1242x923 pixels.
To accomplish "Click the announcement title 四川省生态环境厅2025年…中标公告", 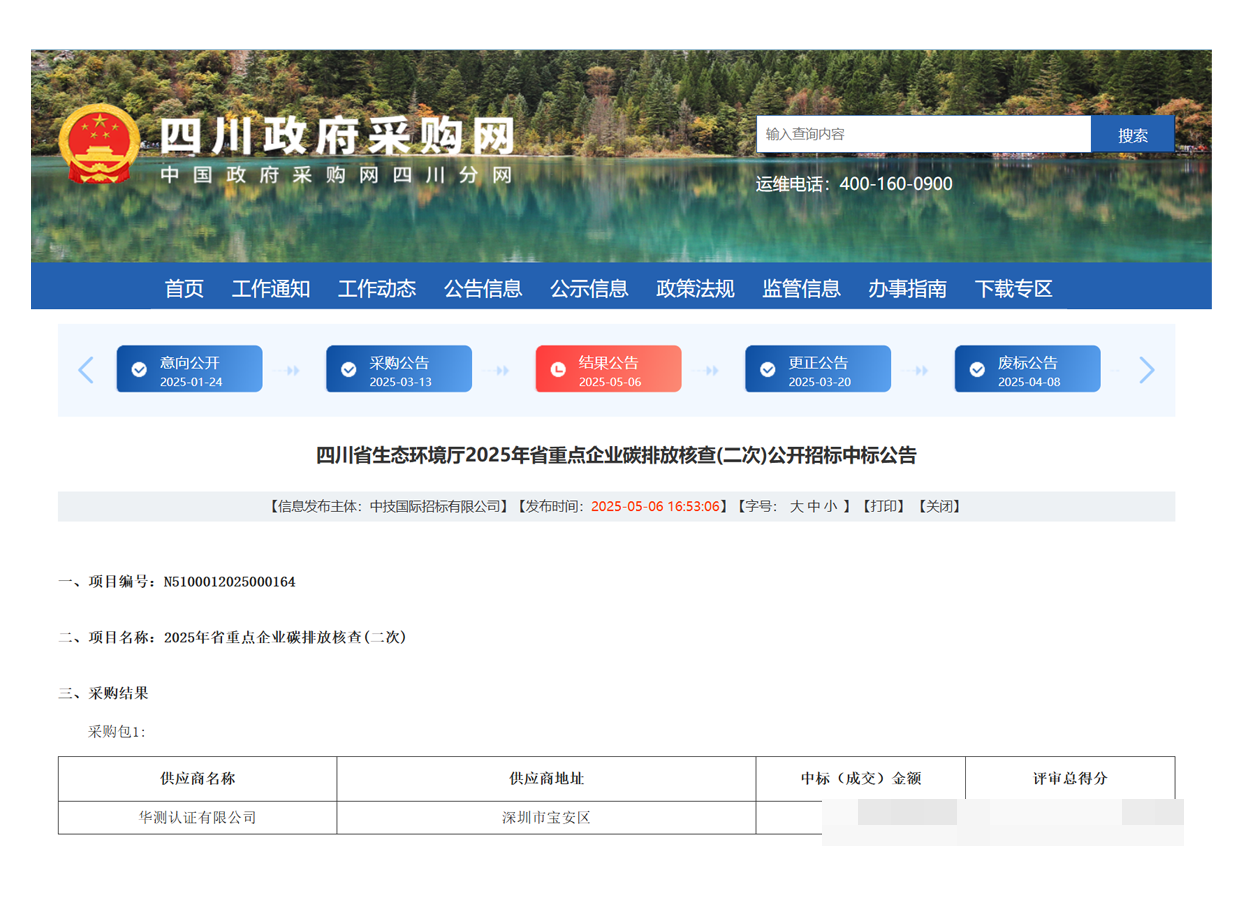I will 616,456.
